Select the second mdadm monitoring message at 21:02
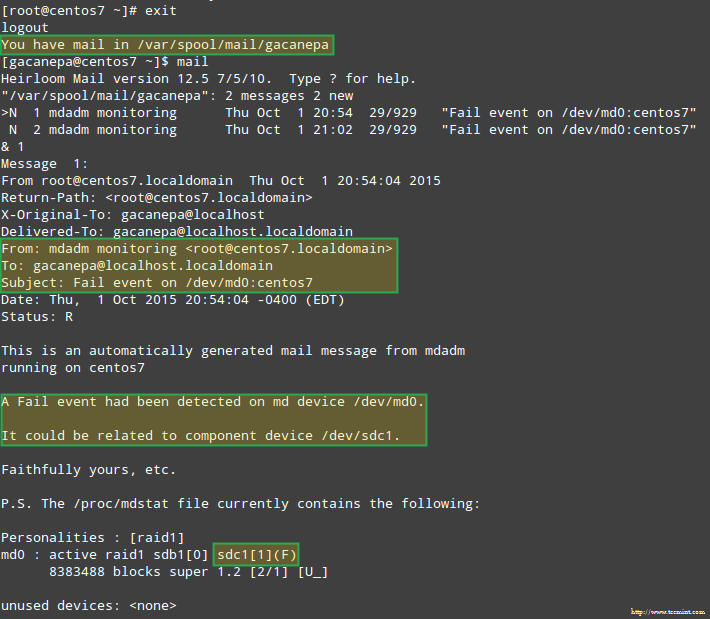This screenshot has width=710, height=619. 348,129
